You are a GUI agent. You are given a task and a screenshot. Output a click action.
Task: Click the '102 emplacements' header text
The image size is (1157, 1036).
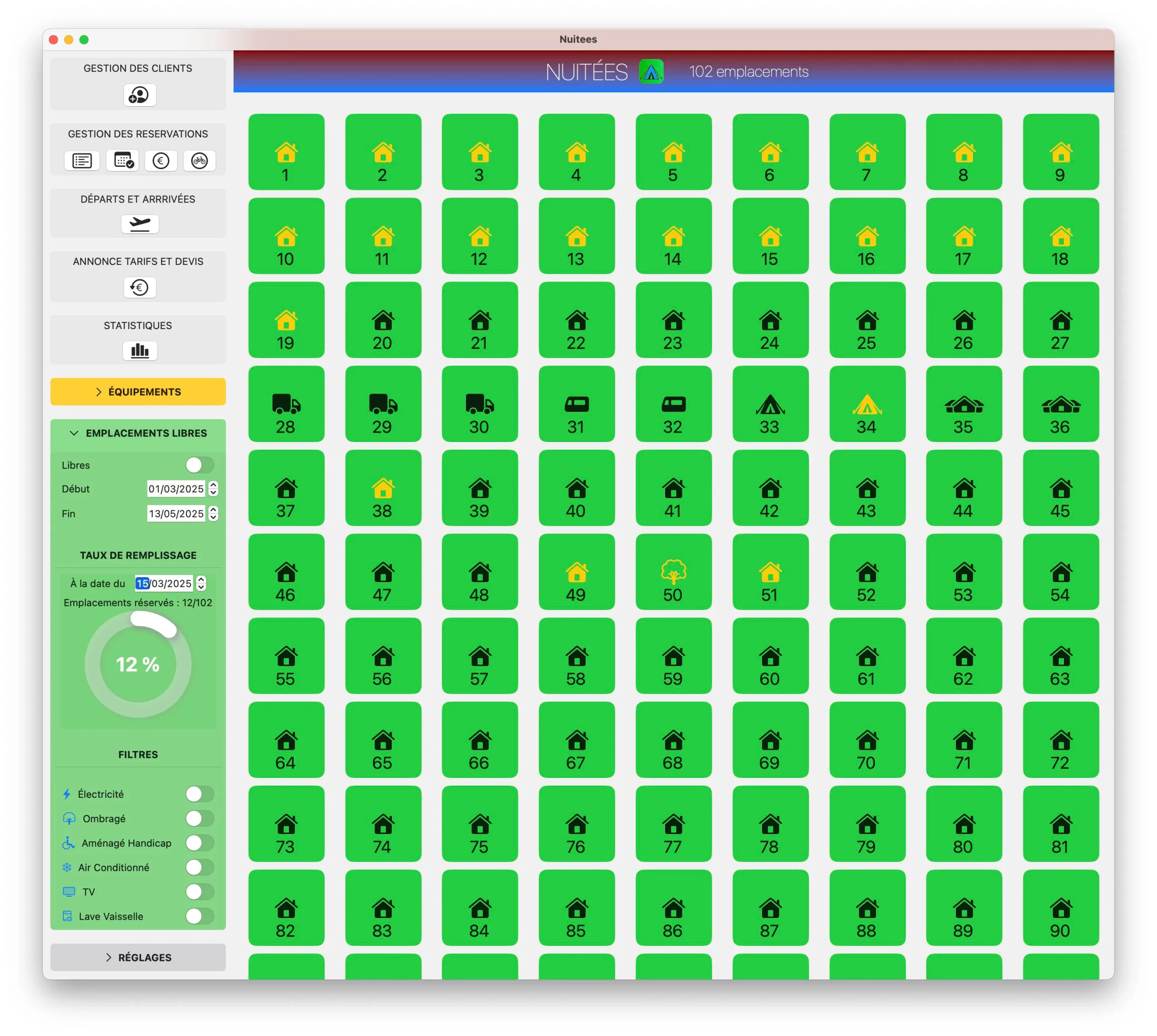tap(748, 72)
